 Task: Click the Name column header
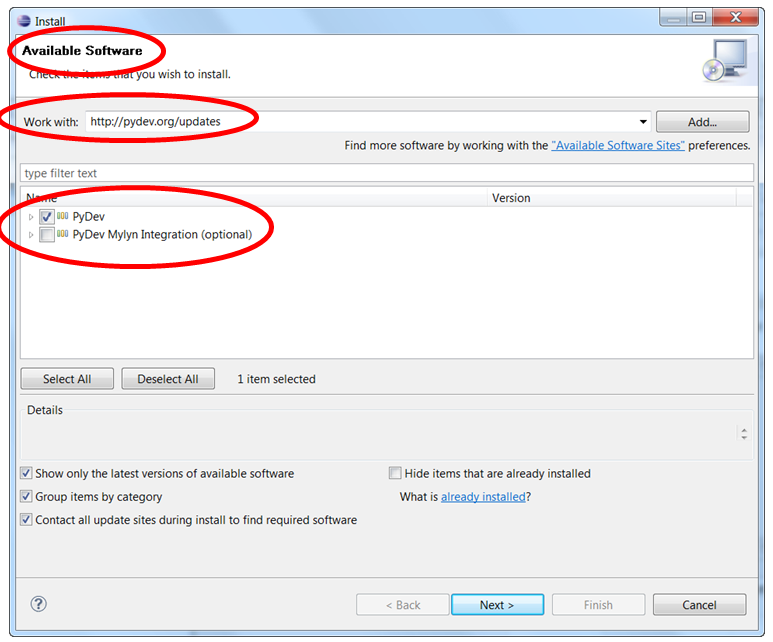click(x=250, y=198)
